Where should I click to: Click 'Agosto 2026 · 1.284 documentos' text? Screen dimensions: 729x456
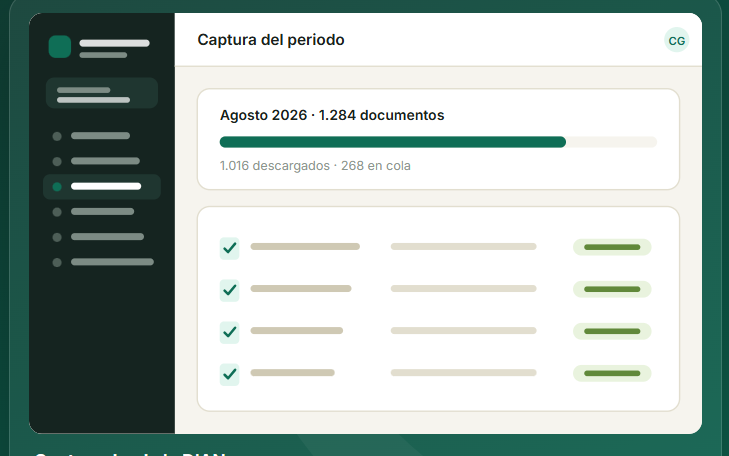[332, 115]
